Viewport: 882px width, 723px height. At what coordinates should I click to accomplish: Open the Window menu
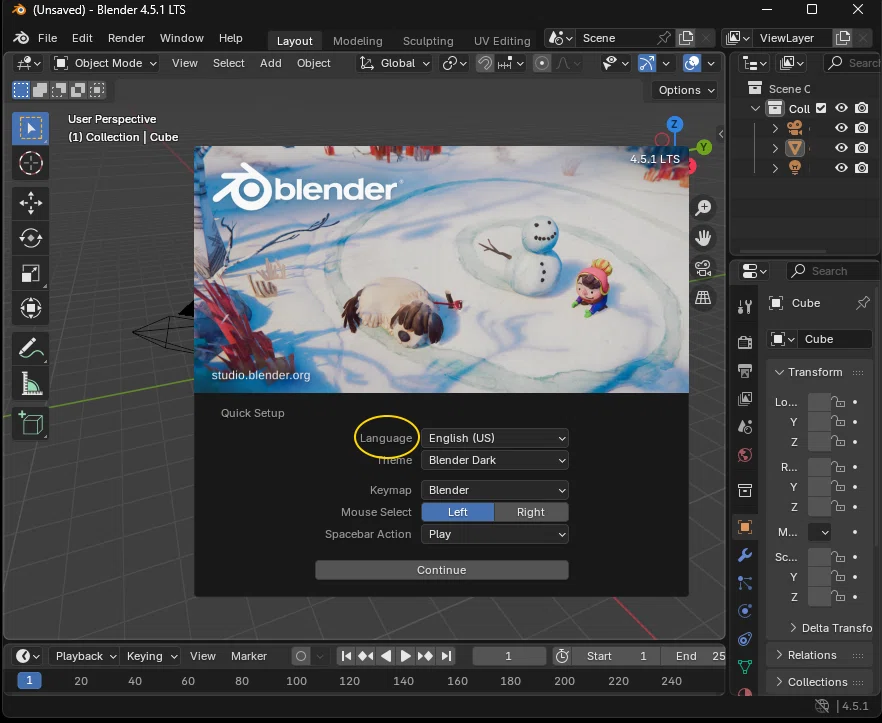(x=182, y=38)
